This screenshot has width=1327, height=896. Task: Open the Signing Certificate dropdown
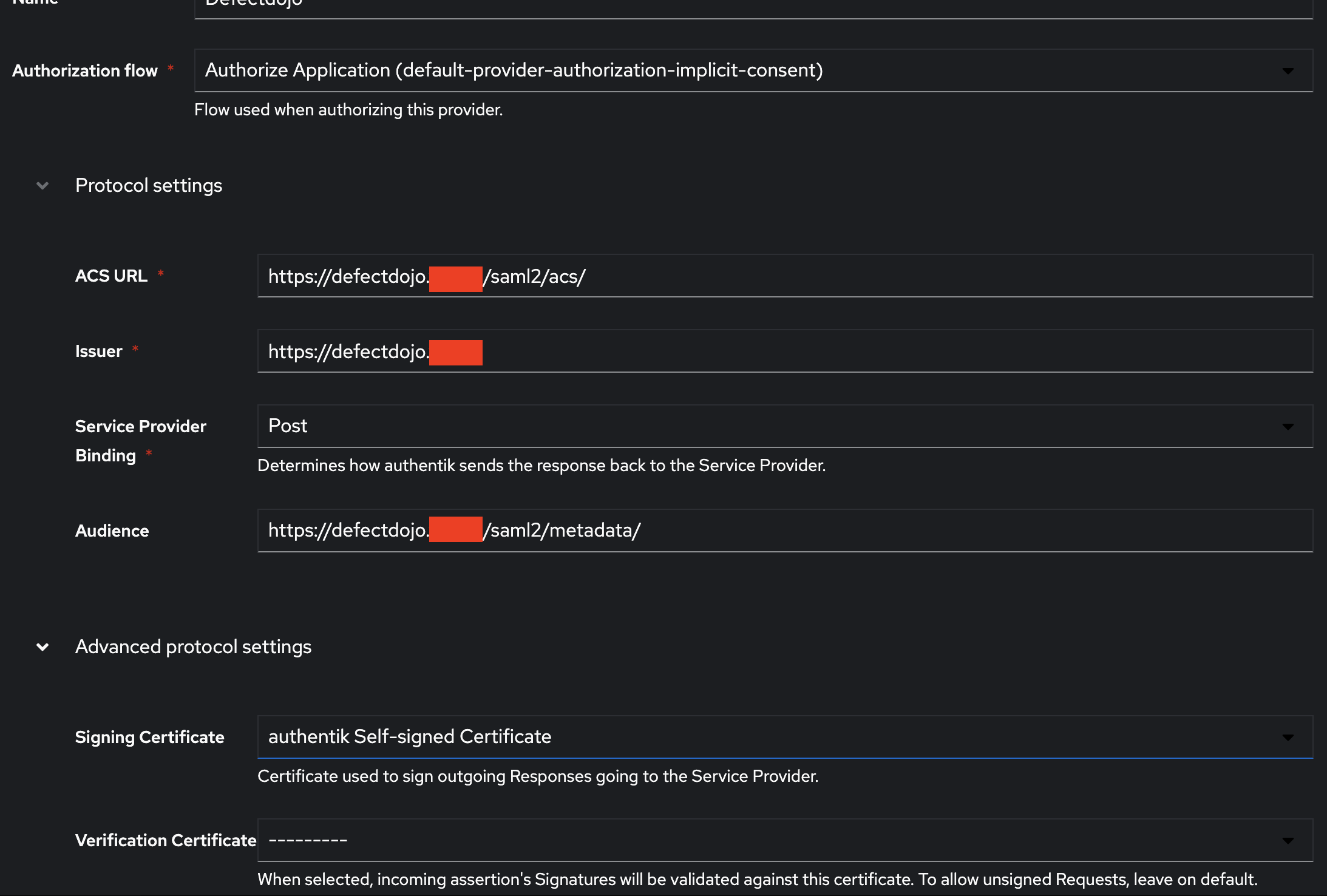click(785, 737)
